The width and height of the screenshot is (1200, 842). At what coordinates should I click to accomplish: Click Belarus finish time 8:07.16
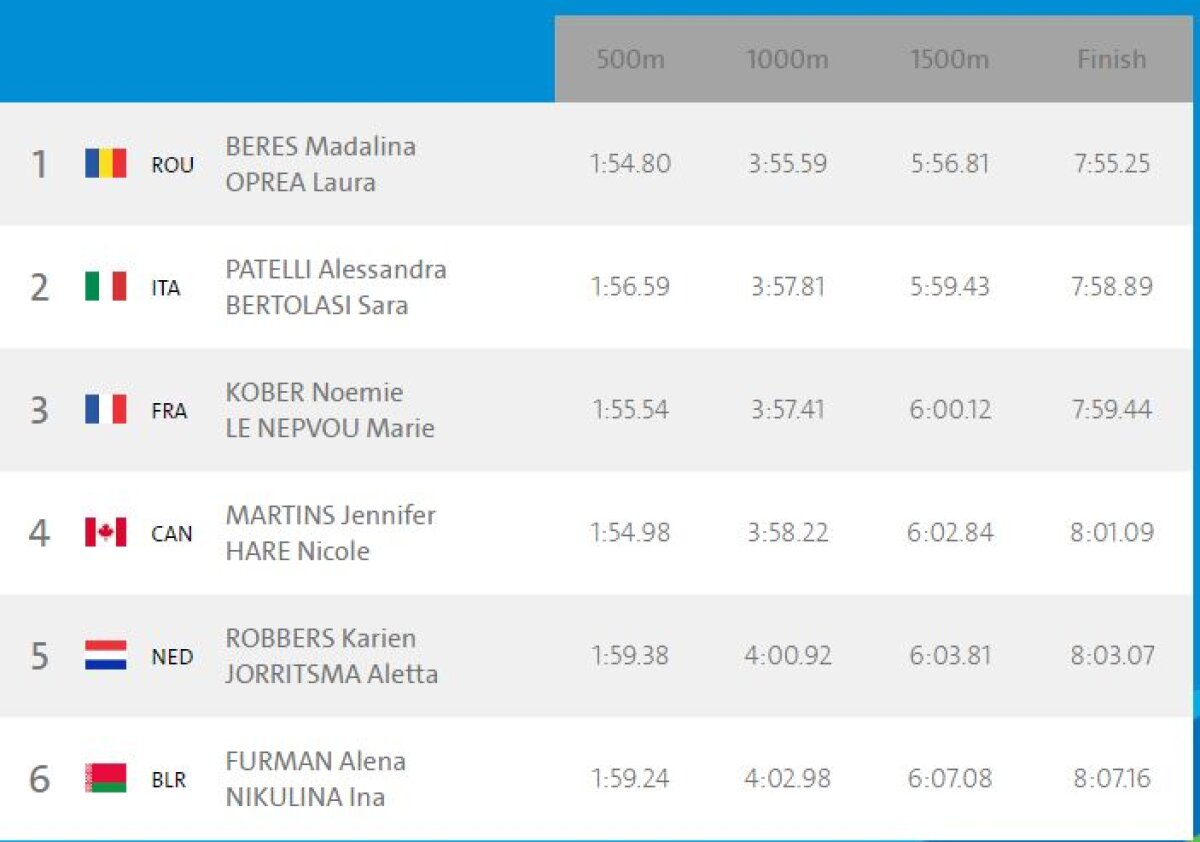click(1112, 779)
